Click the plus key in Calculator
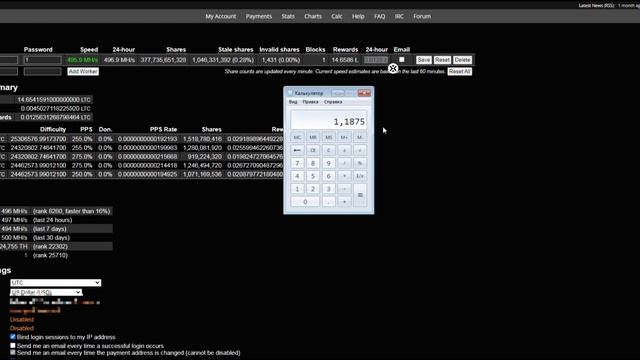The height and width of the screenshot is (360, 640). 344,202
